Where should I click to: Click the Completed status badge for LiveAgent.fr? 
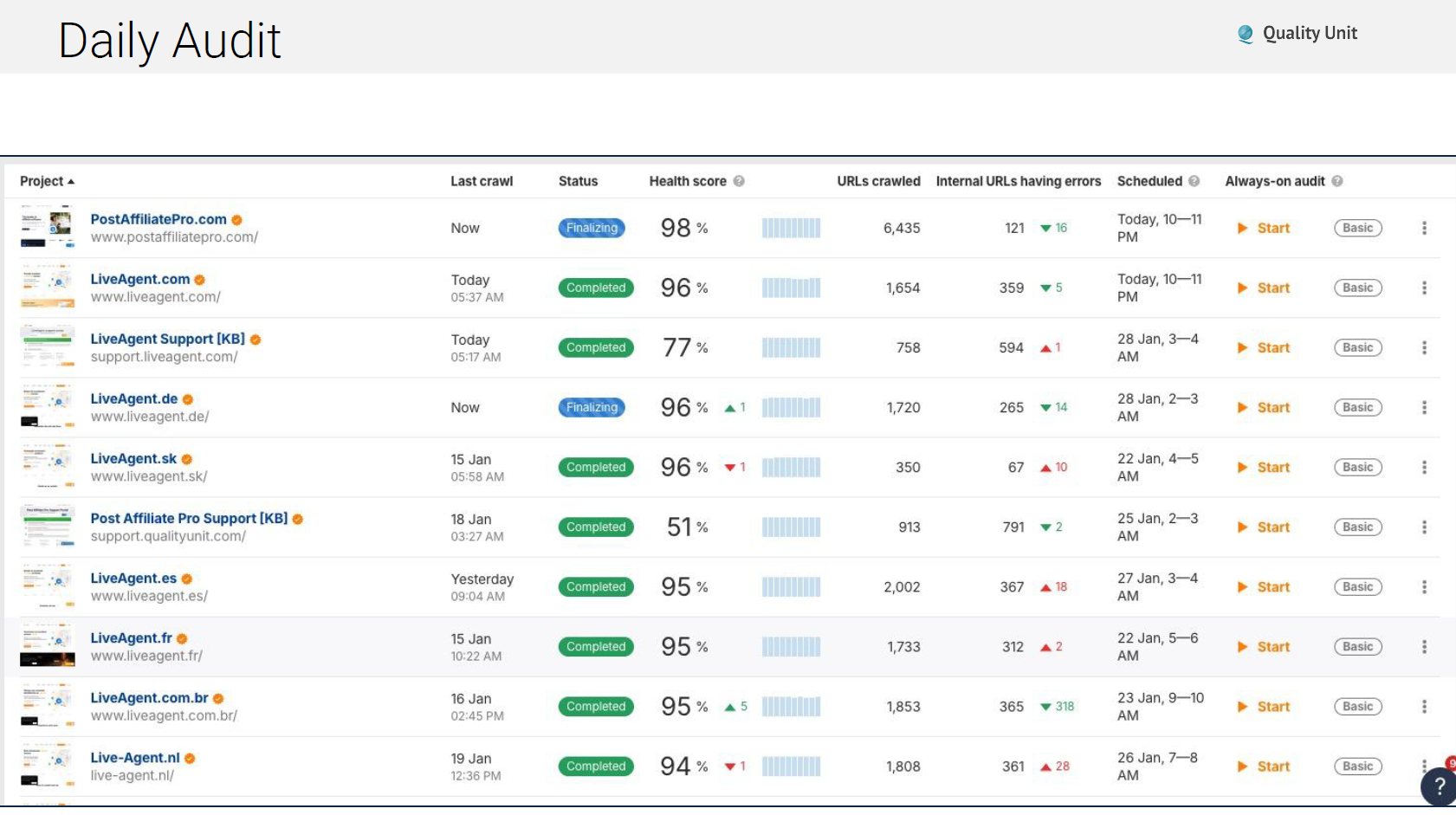click(595, 646)
